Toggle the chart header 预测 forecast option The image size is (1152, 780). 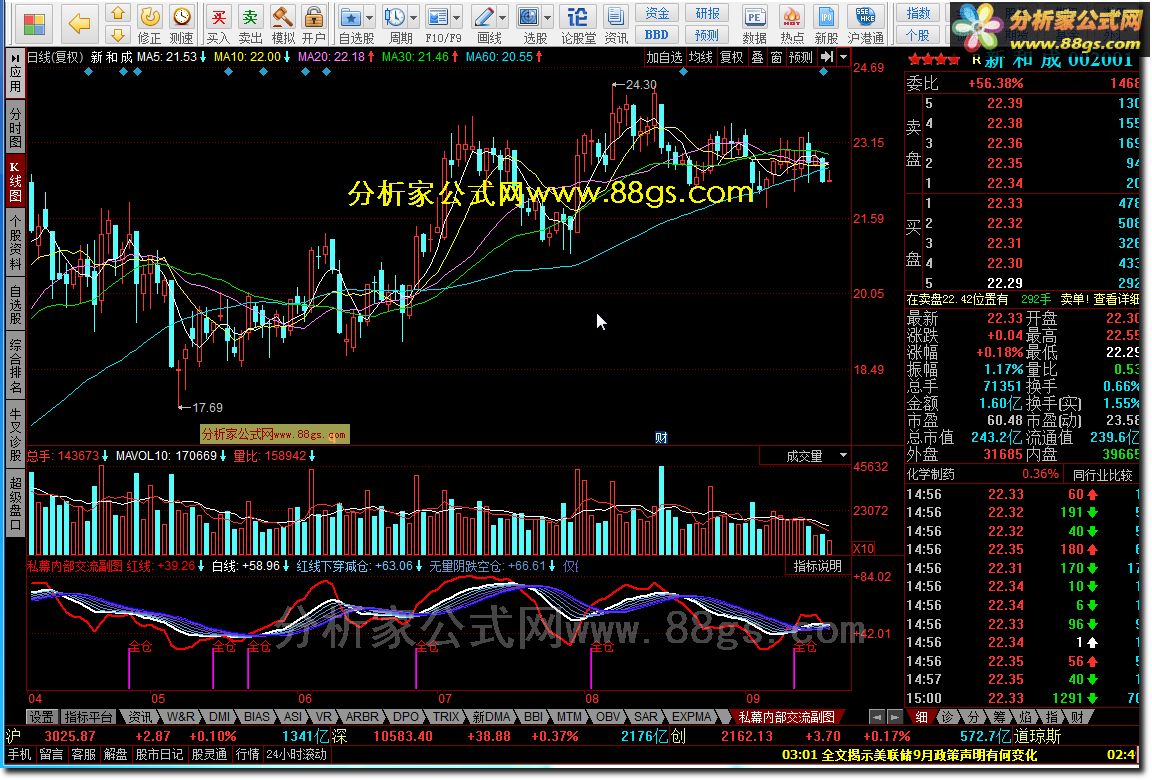tap(801, 57)
